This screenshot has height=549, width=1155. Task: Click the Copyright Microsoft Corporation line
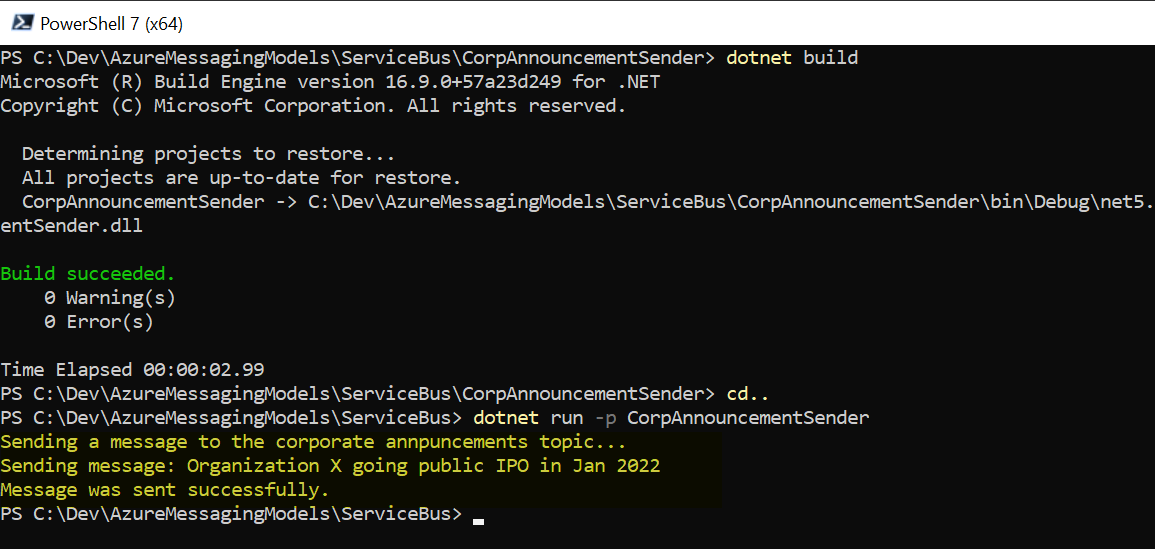(313, 106)
